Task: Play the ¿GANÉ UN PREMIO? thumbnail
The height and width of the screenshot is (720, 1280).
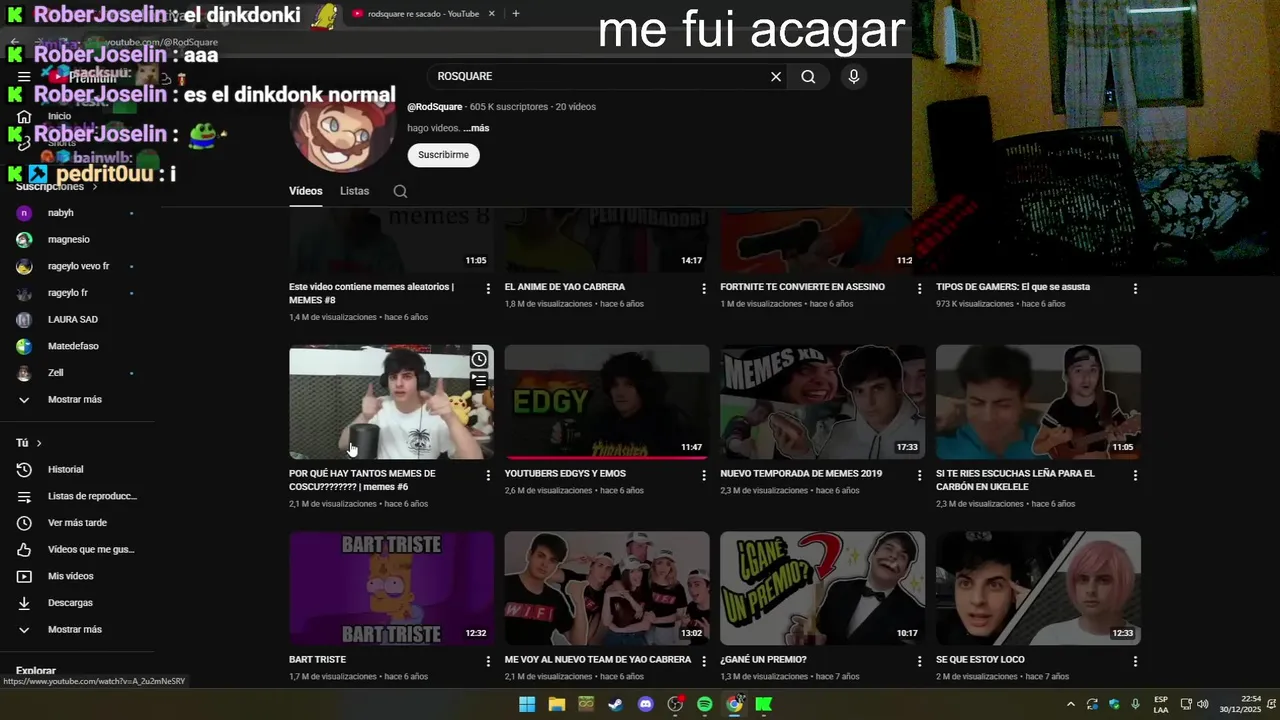Action: [x=822, y=588]
